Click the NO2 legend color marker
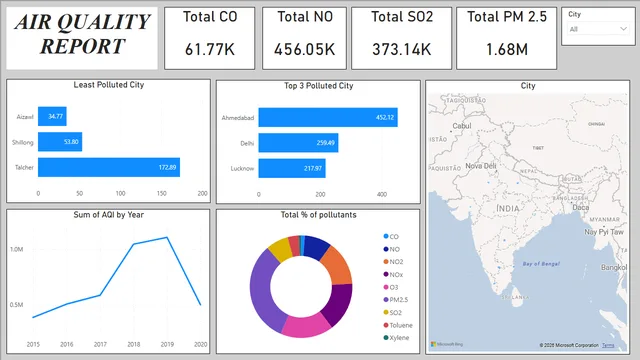Screen dimensions: 640x360 386,262
